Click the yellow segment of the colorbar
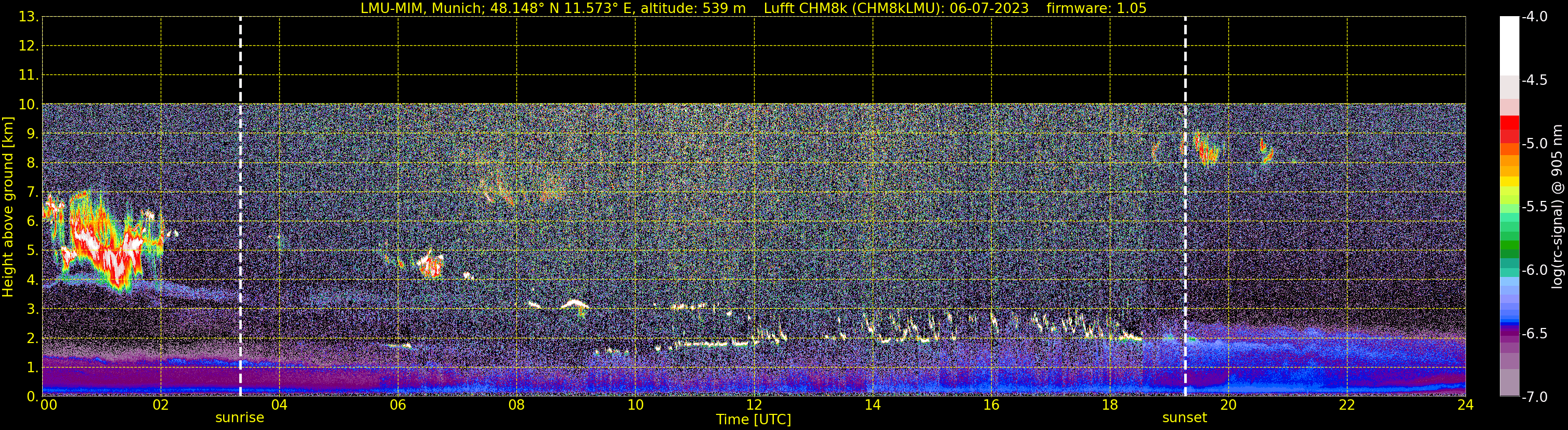The image size is (1568, 430). click(1509, 182)
